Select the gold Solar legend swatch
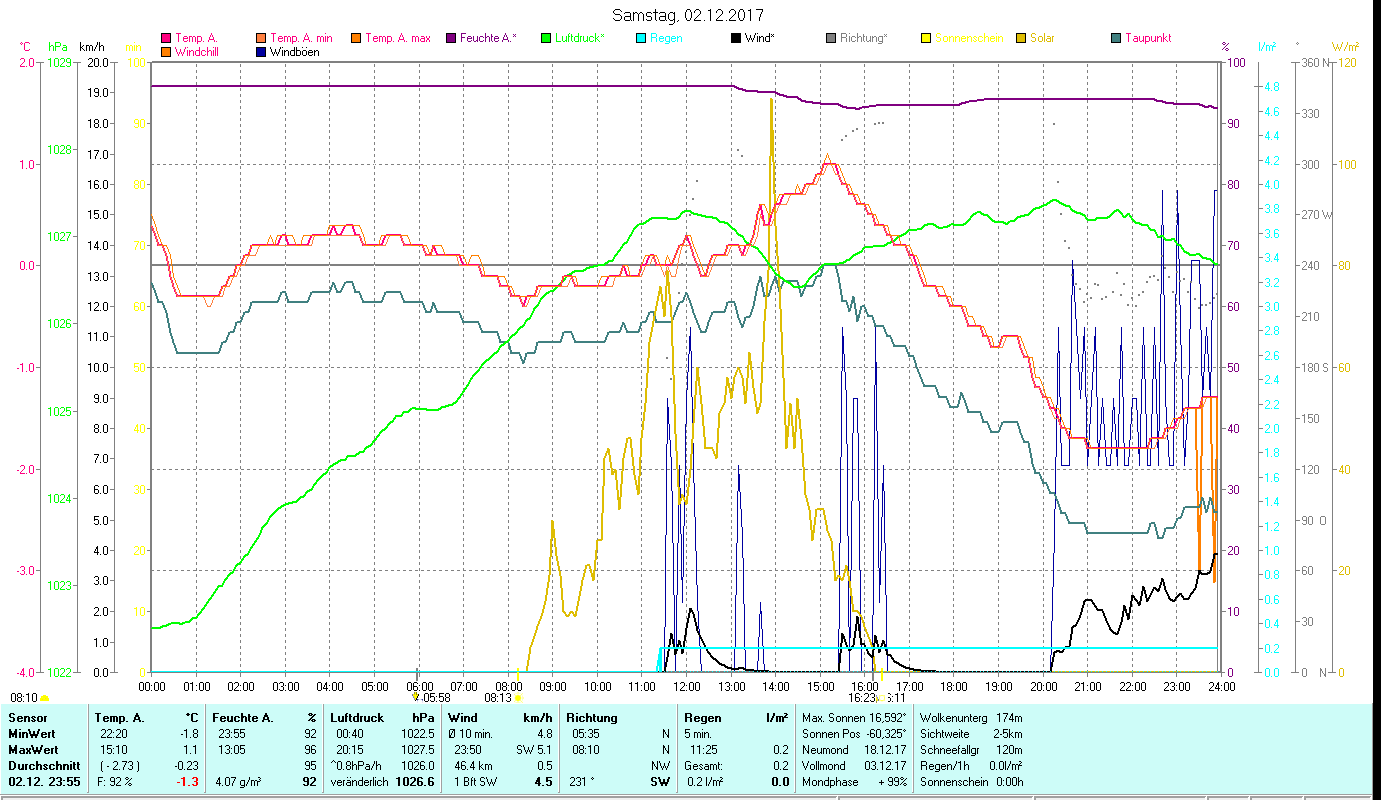The height and width of the screenshot is (800, 1381). tap(1021, 39)
